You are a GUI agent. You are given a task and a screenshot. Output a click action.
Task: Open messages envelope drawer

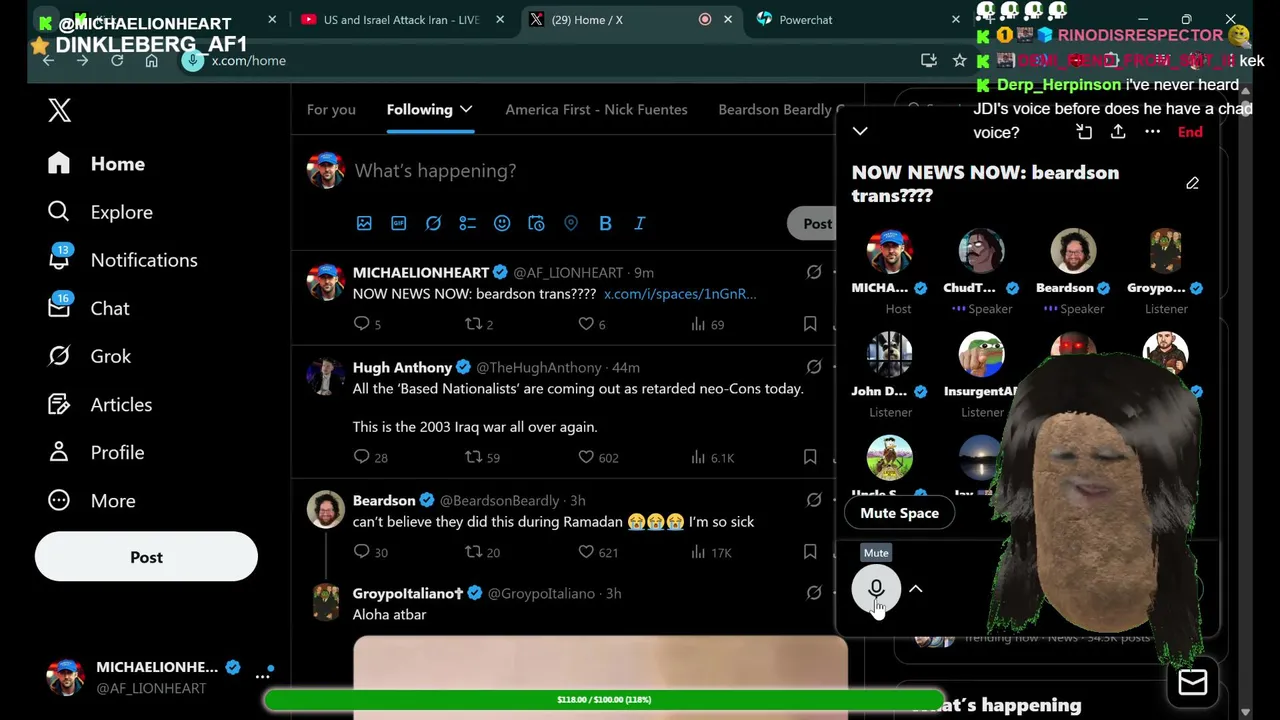[x=1193, y=681]
